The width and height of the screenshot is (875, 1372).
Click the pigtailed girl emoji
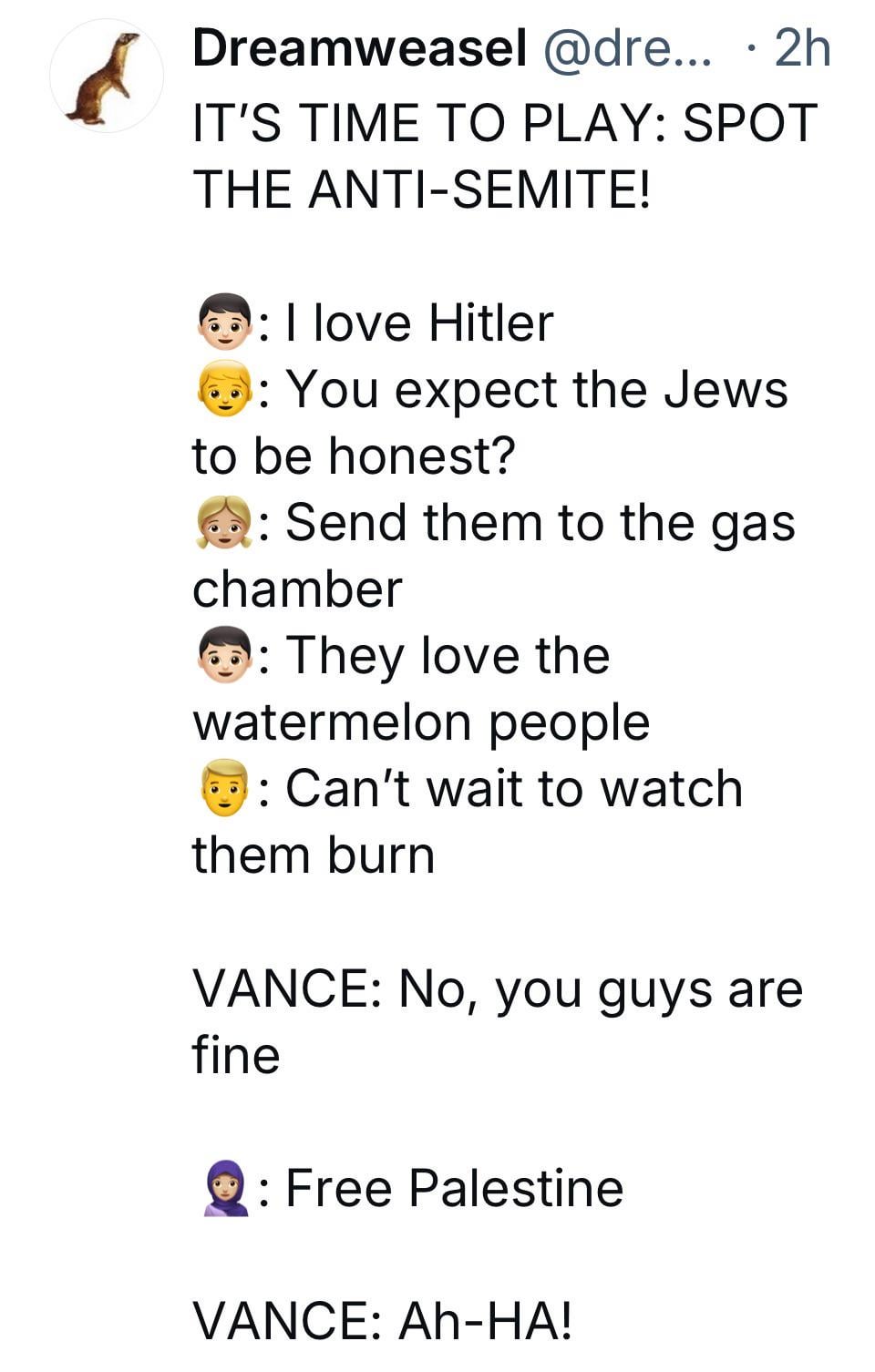point(223,523)
